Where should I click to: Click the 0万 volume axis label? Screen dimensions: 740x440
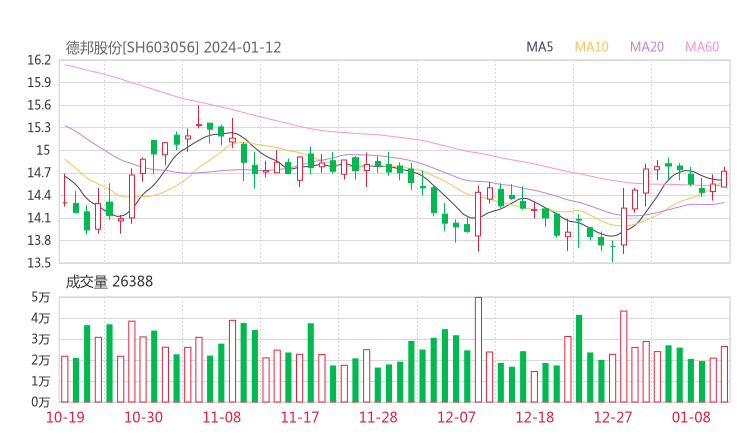point(41,402)
